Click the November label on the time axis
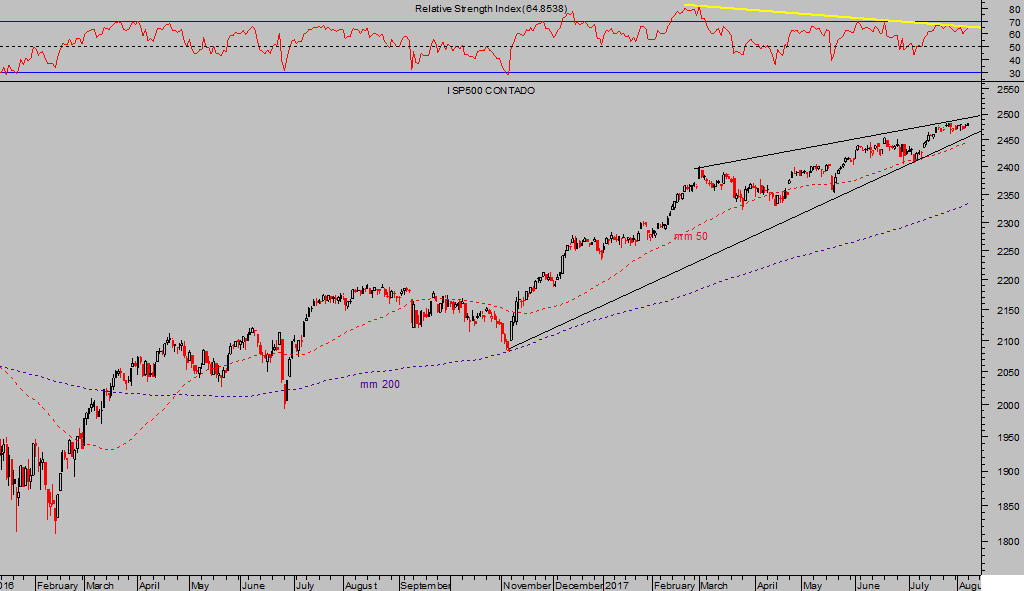 click(x=527, y=585)
